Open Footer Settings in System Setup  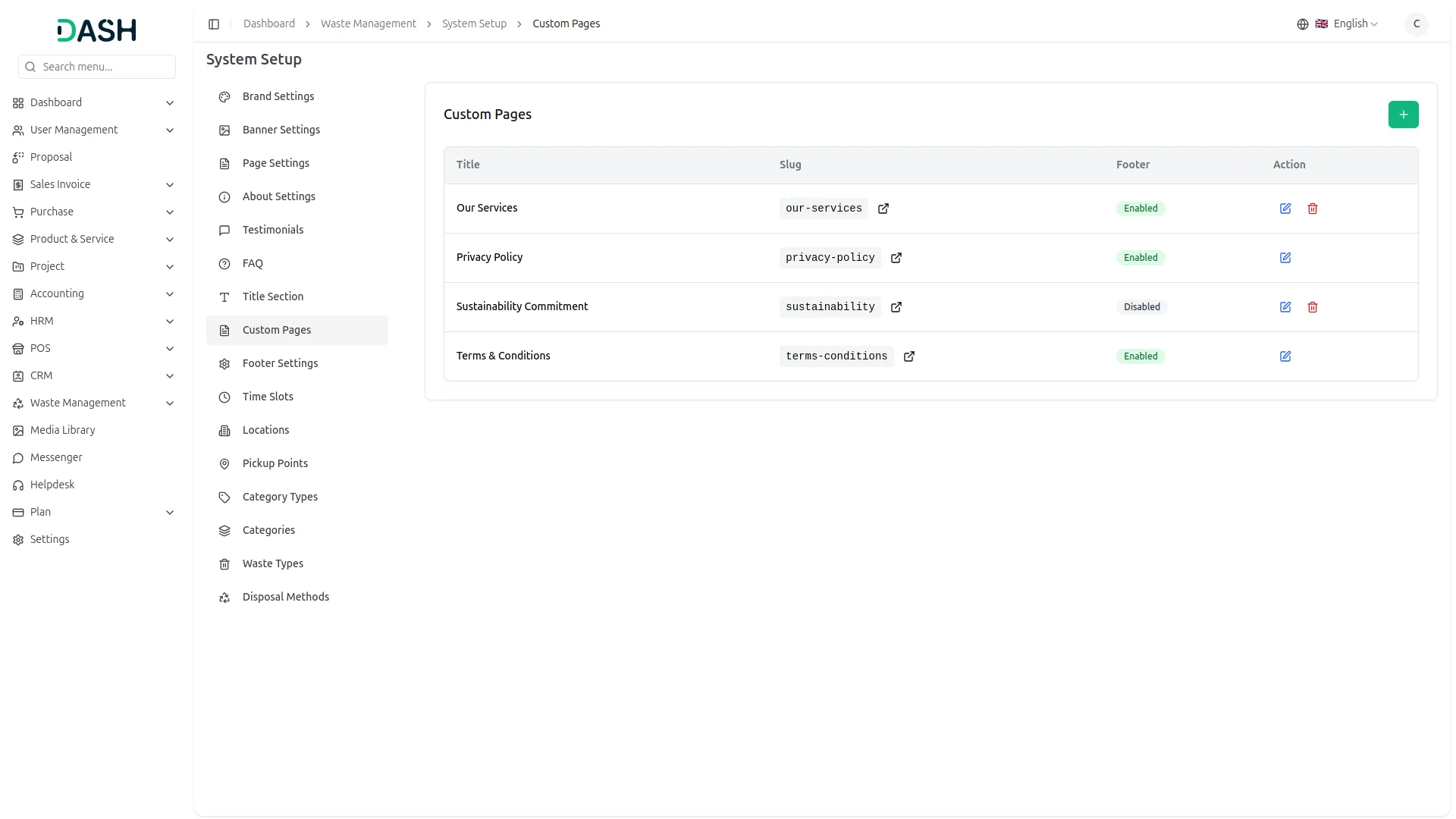coord(280,363)
